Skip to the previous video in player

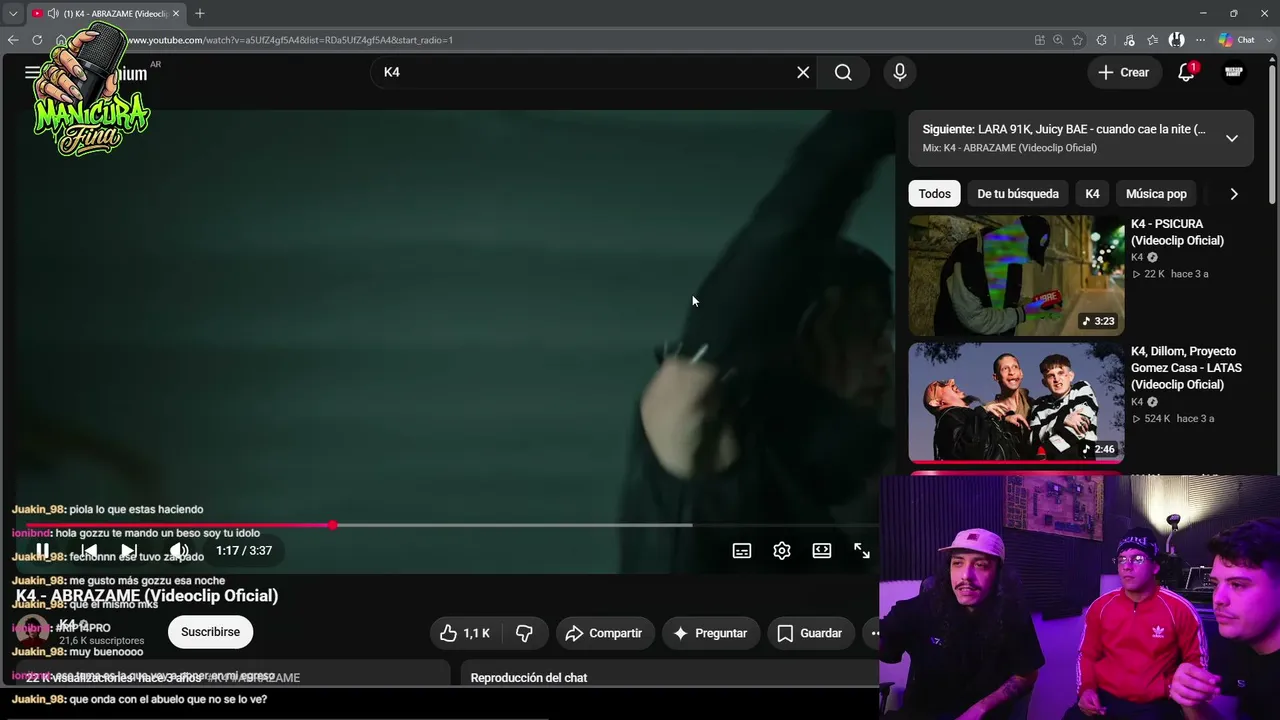pos(89,551)
